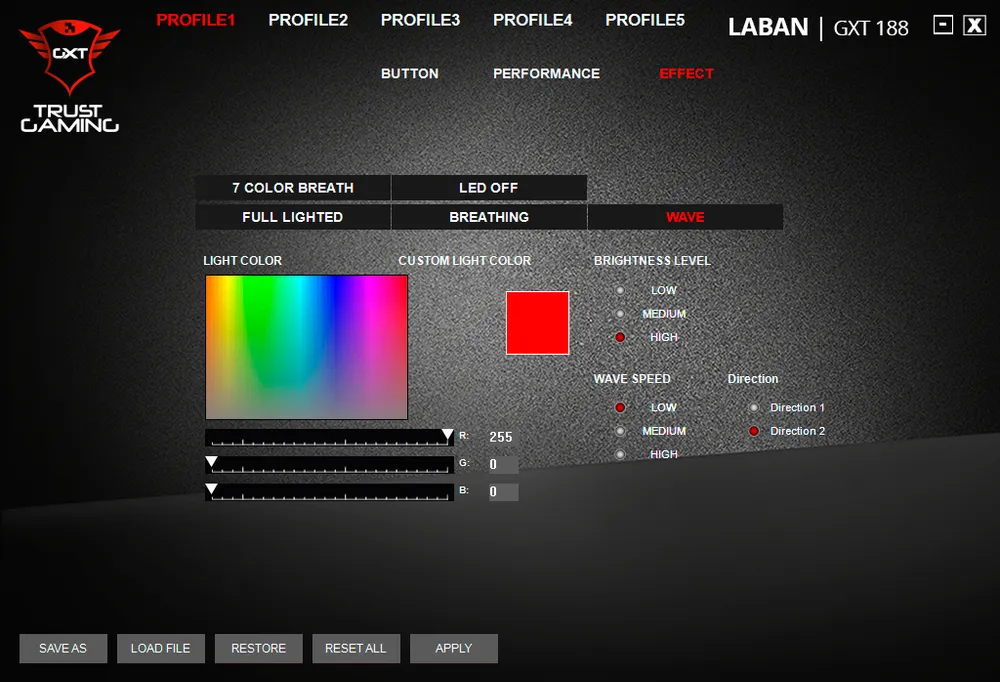This screenshot has width=1000, height=682.
Task: Select Direction 1 for the wave
Action: click(754, 408)
